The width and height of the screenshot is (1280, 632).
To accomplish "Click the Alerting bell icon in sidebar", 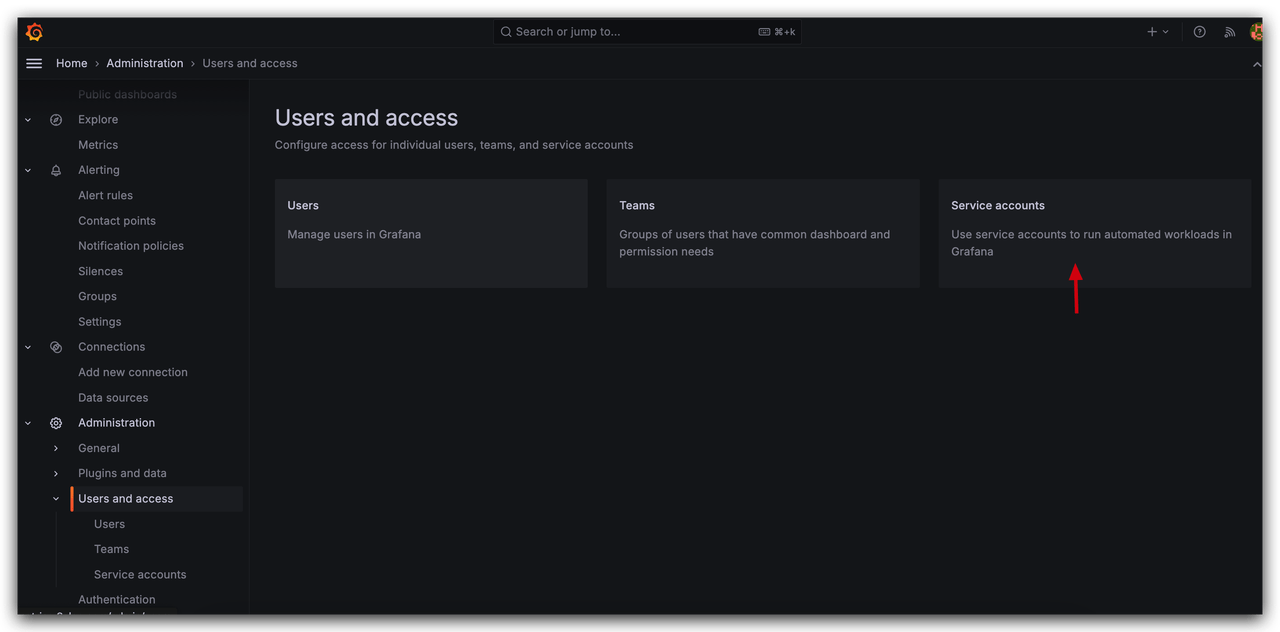I will [56, 171].
